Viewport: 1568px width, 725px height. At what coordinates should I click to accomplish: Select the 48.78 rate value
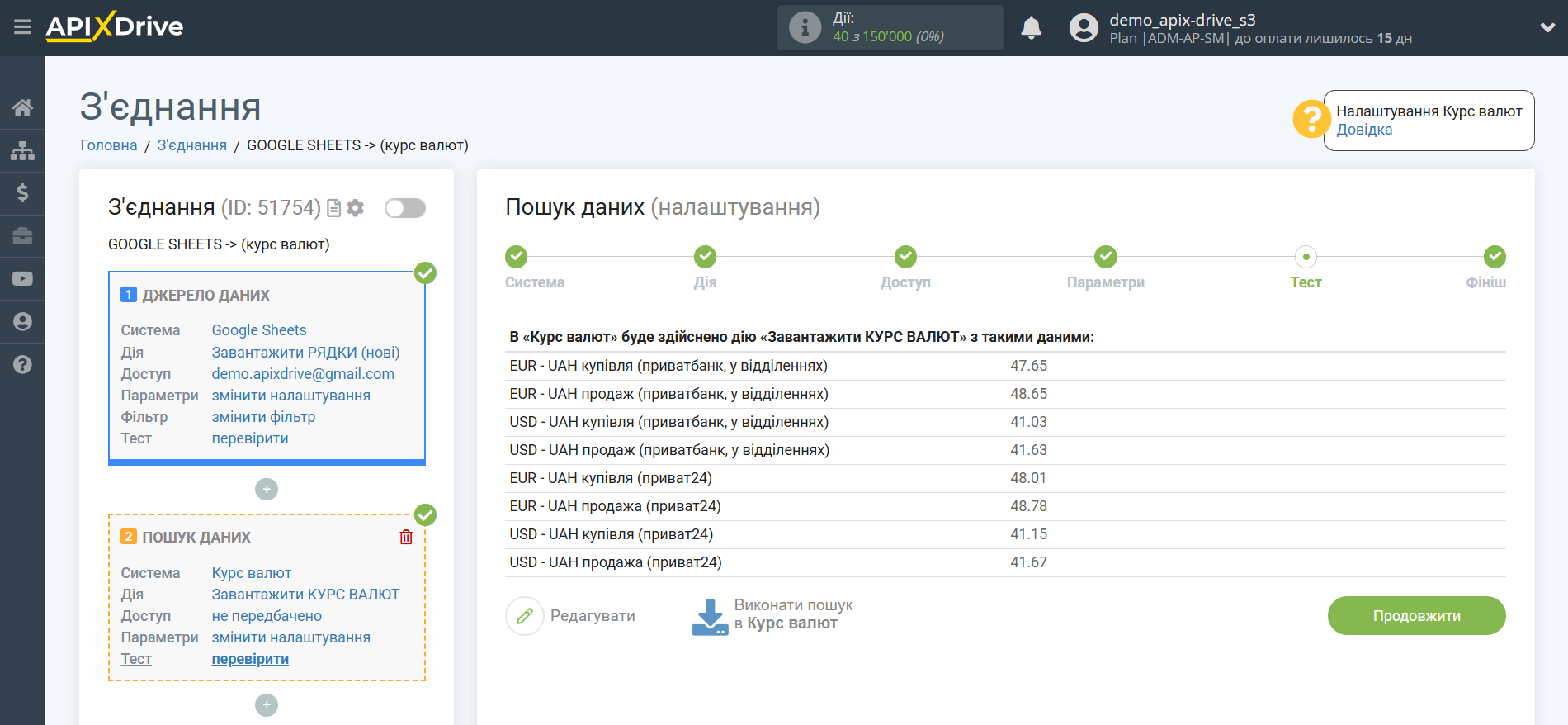[x=1028, y=506]
